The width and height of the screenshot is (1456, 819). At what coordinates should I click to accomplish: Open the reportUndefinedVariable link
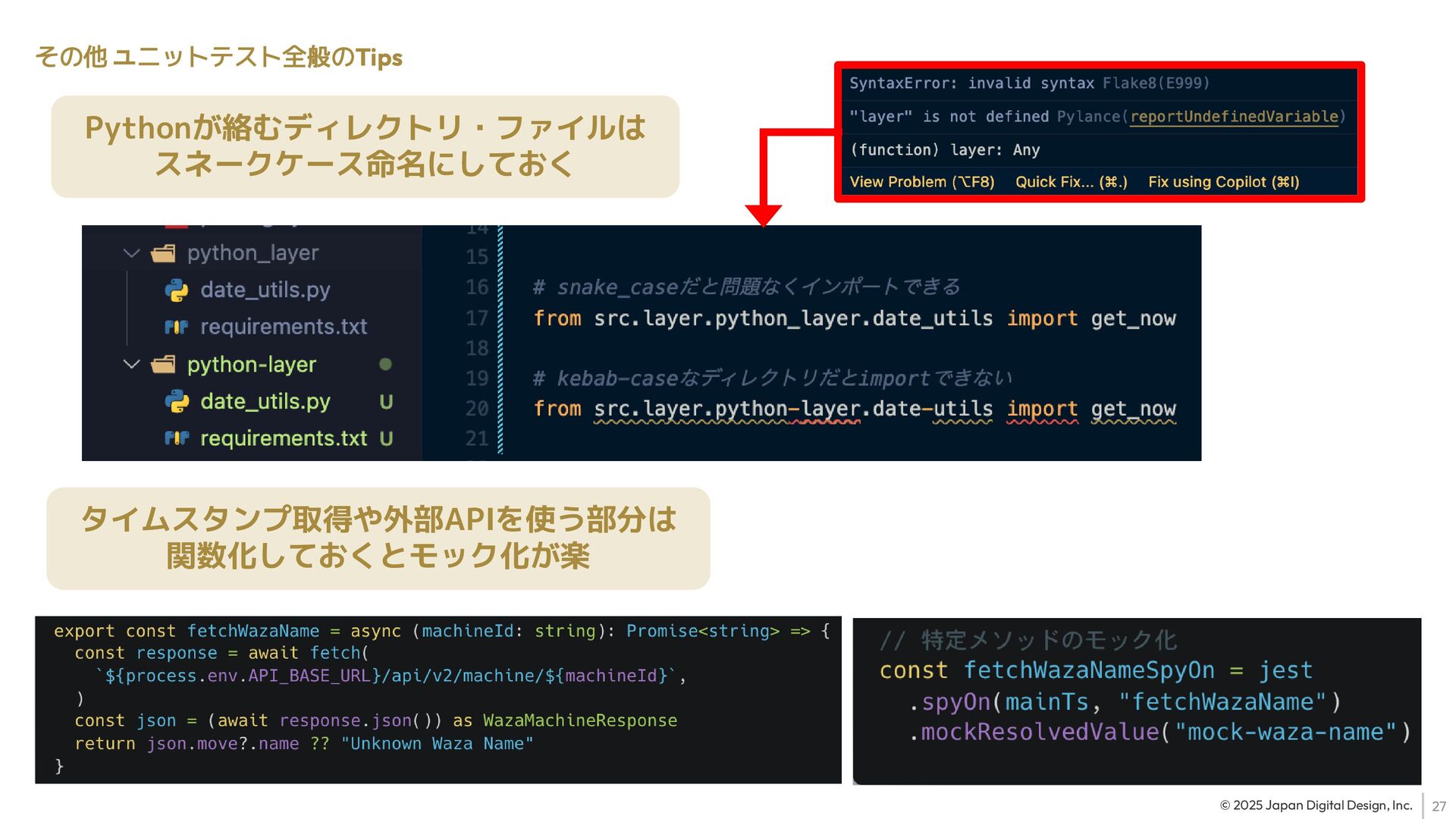[x=1235, y=117]
